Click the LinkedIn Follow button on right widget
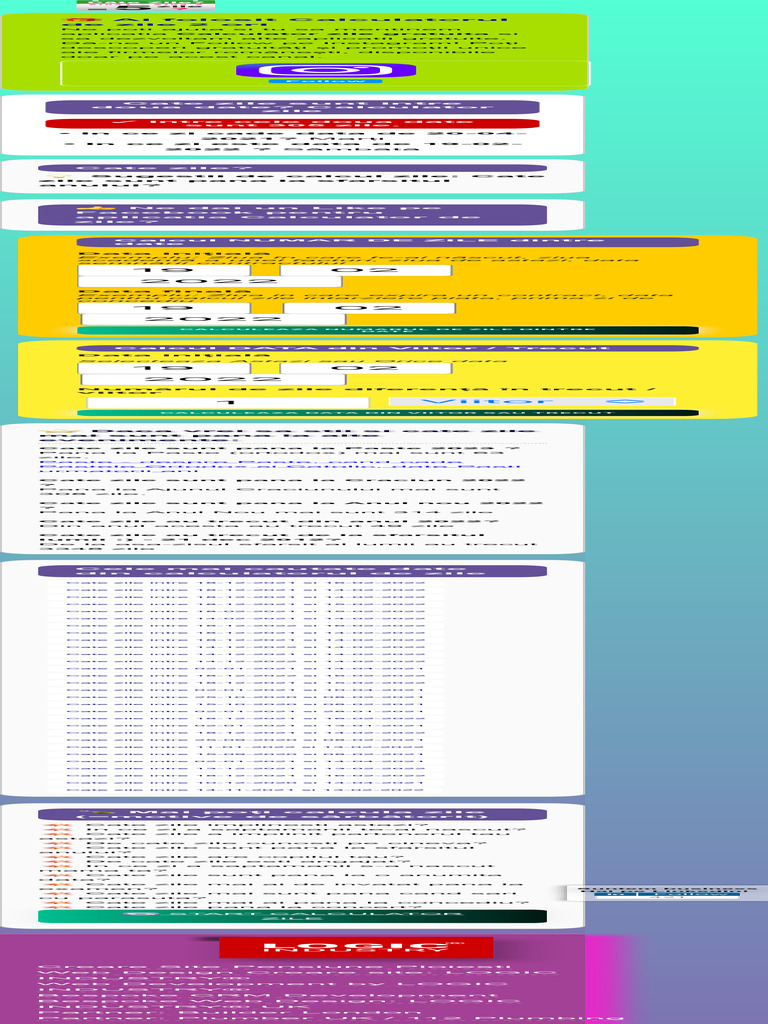Viewport: 768px width, 1024px height. point(688,894)
